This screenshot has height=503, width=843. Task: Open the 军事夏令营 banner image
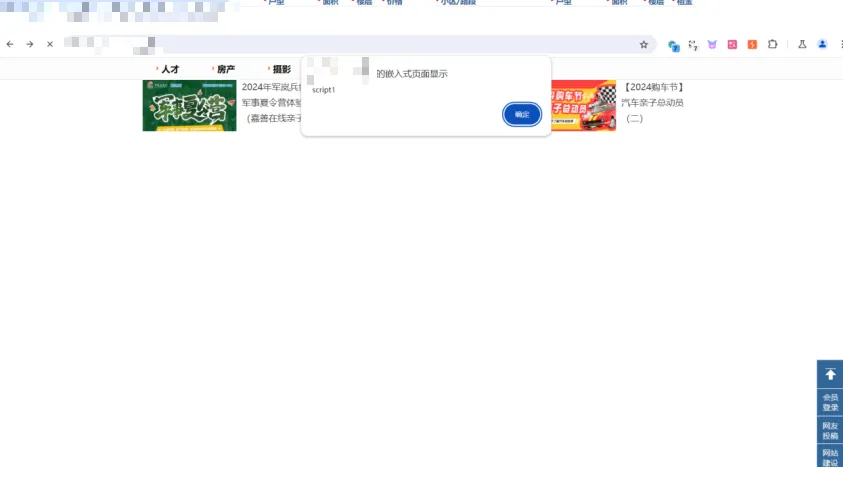pyautogui.click(x=189, y=105)
